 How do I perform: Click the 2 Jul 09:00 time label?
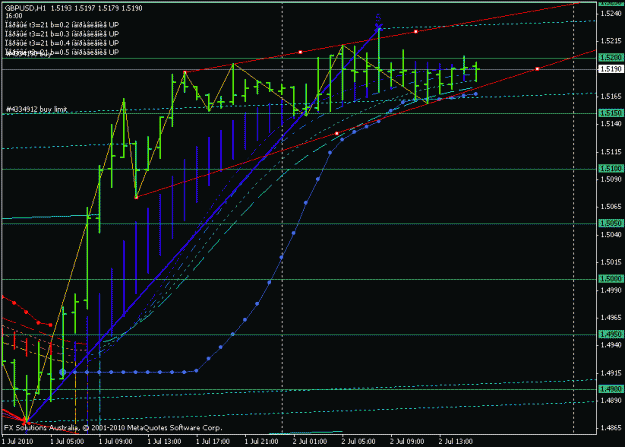[407, 441]
